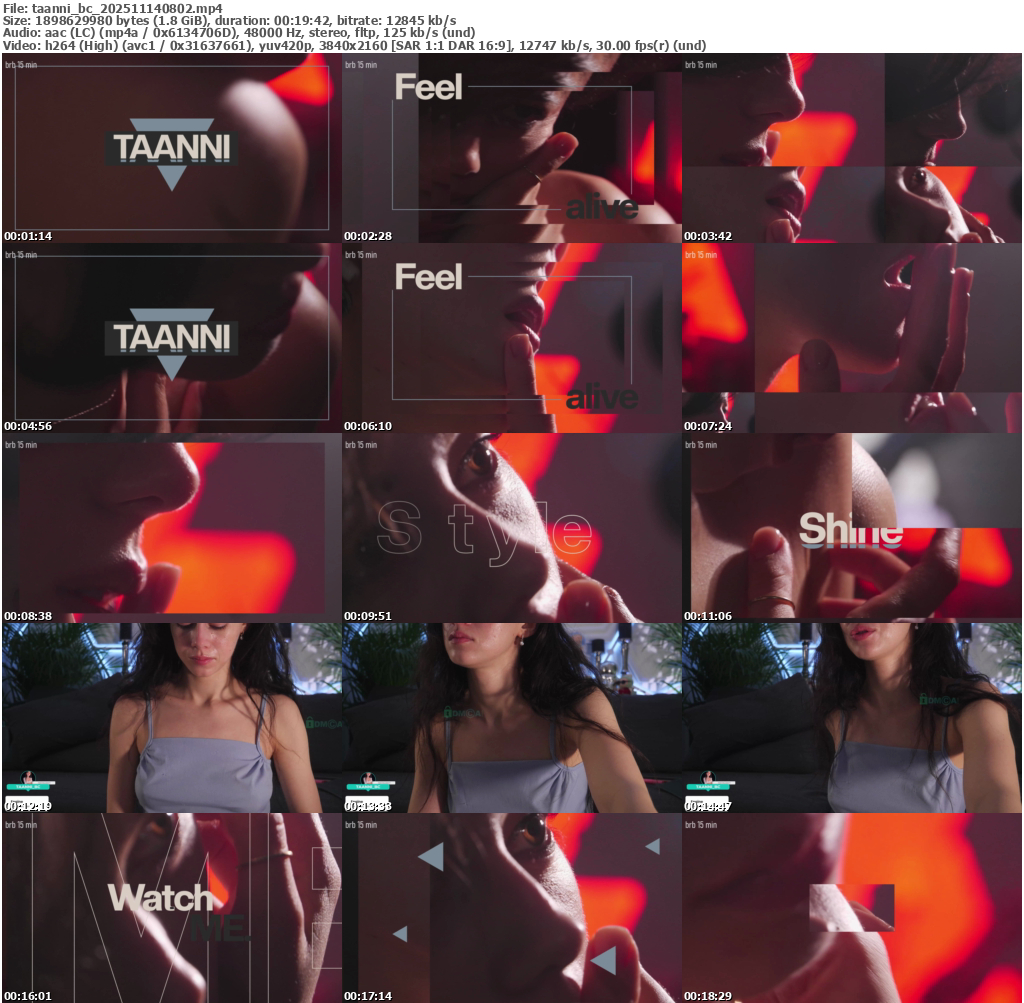Viewport: 1024px width, 1003px height.
Task: Select the thumbnail at timestamp 00:01:14
Action: pyautogui.click(x=172, y=148)
